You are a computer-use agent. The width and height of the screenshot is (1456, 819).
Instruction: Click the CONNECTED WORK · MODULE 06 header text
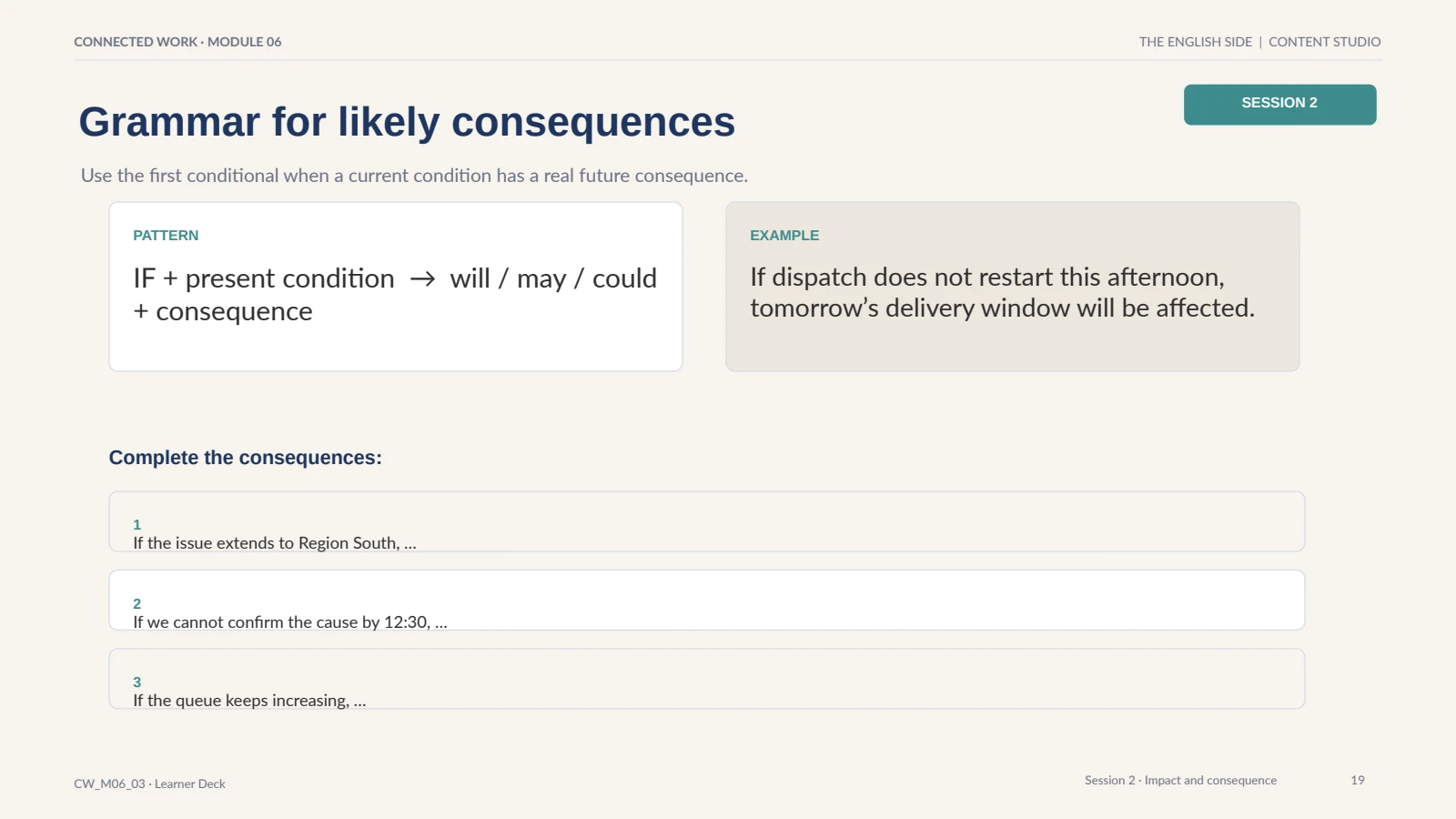(x=177, y=42)
